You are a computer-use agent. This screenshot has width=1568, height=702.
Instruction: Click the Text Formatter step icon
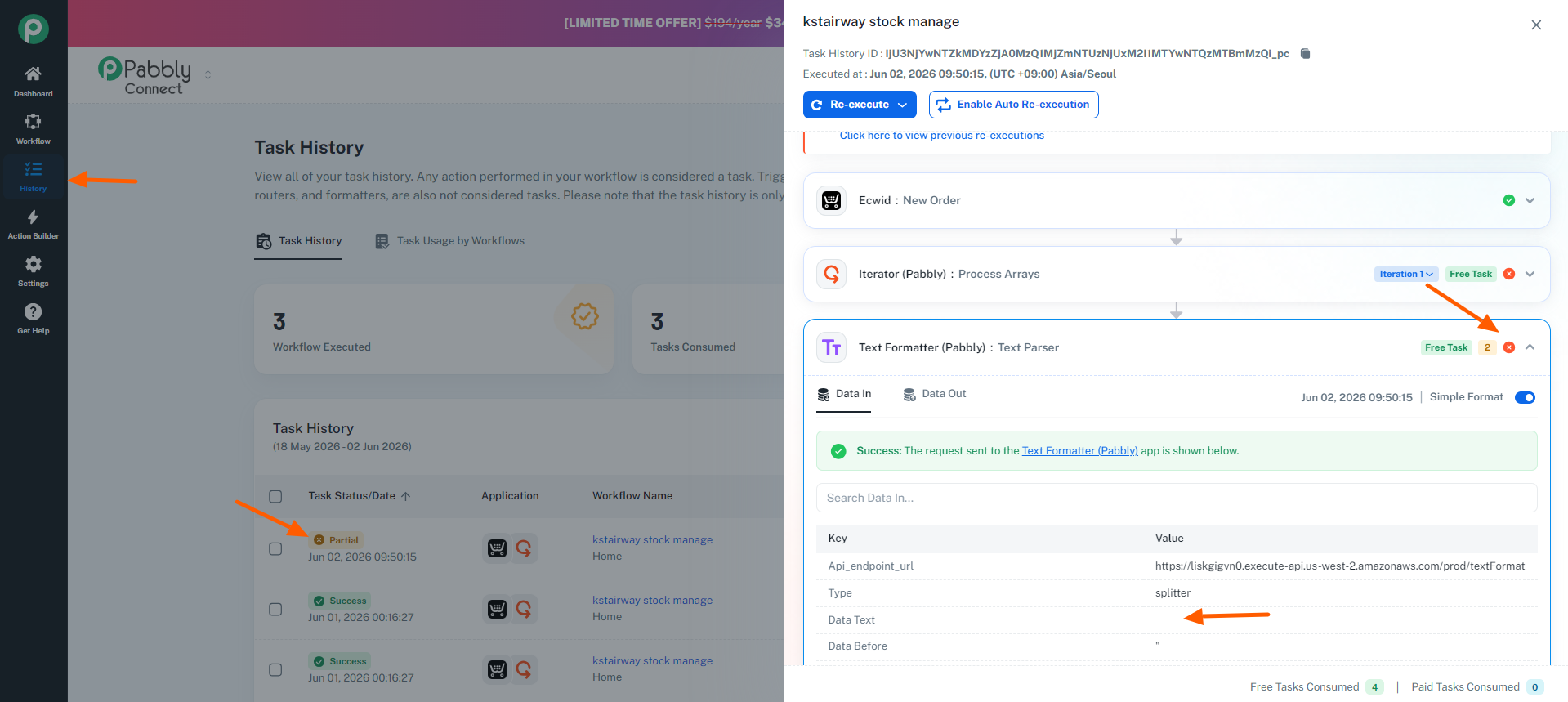(x=832, y=347)
